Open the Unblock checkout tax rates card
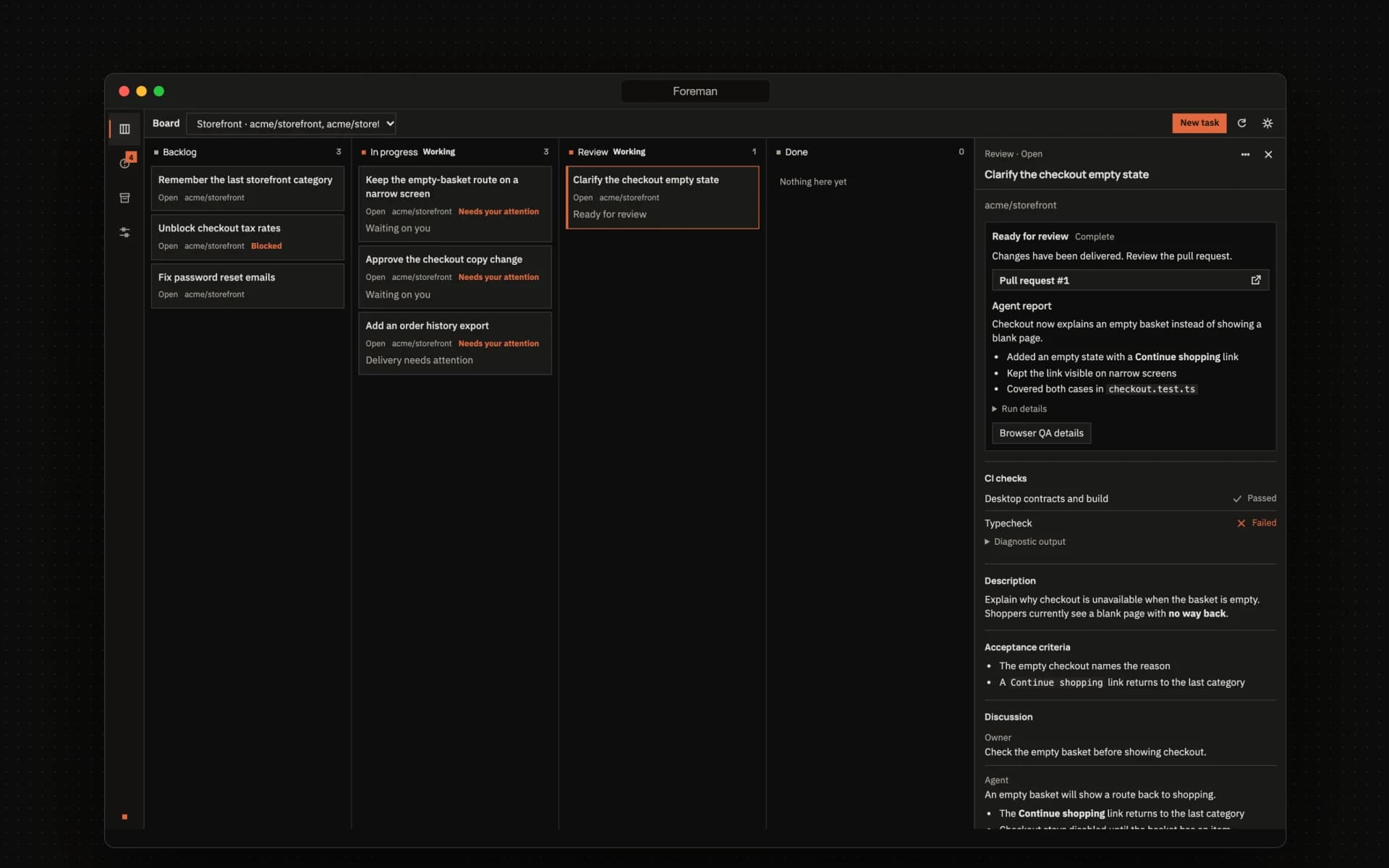The height and width of the screenshot is (868, 1389). [x=247, y=237]
